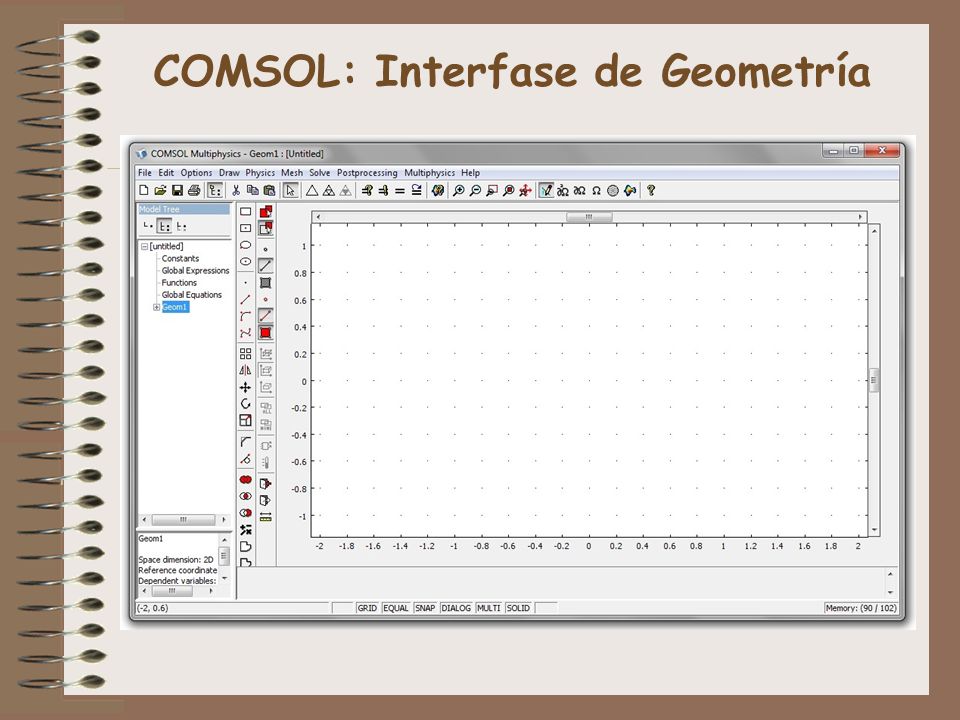Click the New model icon
Viewport: 960px width, 720px height.
pos(143,190)
